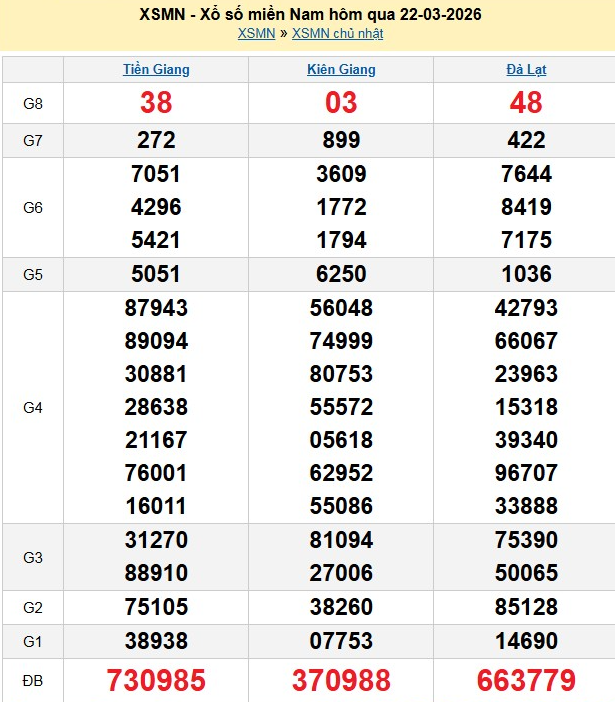Select the Đà Lạt G1 number 14690
Screen dimensions: 615x702
click(x=526, y=641)
